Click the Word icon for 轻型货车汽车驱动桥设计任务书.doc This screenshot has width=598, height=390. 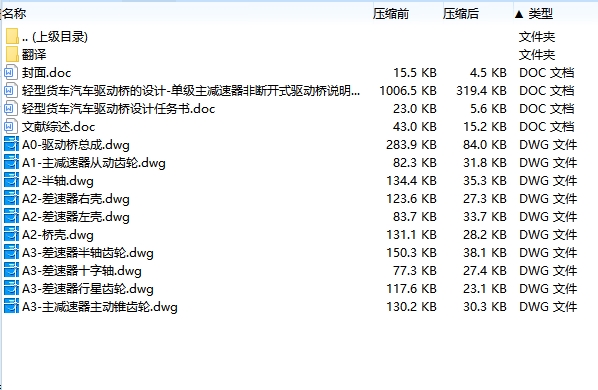tap(11, 109)
